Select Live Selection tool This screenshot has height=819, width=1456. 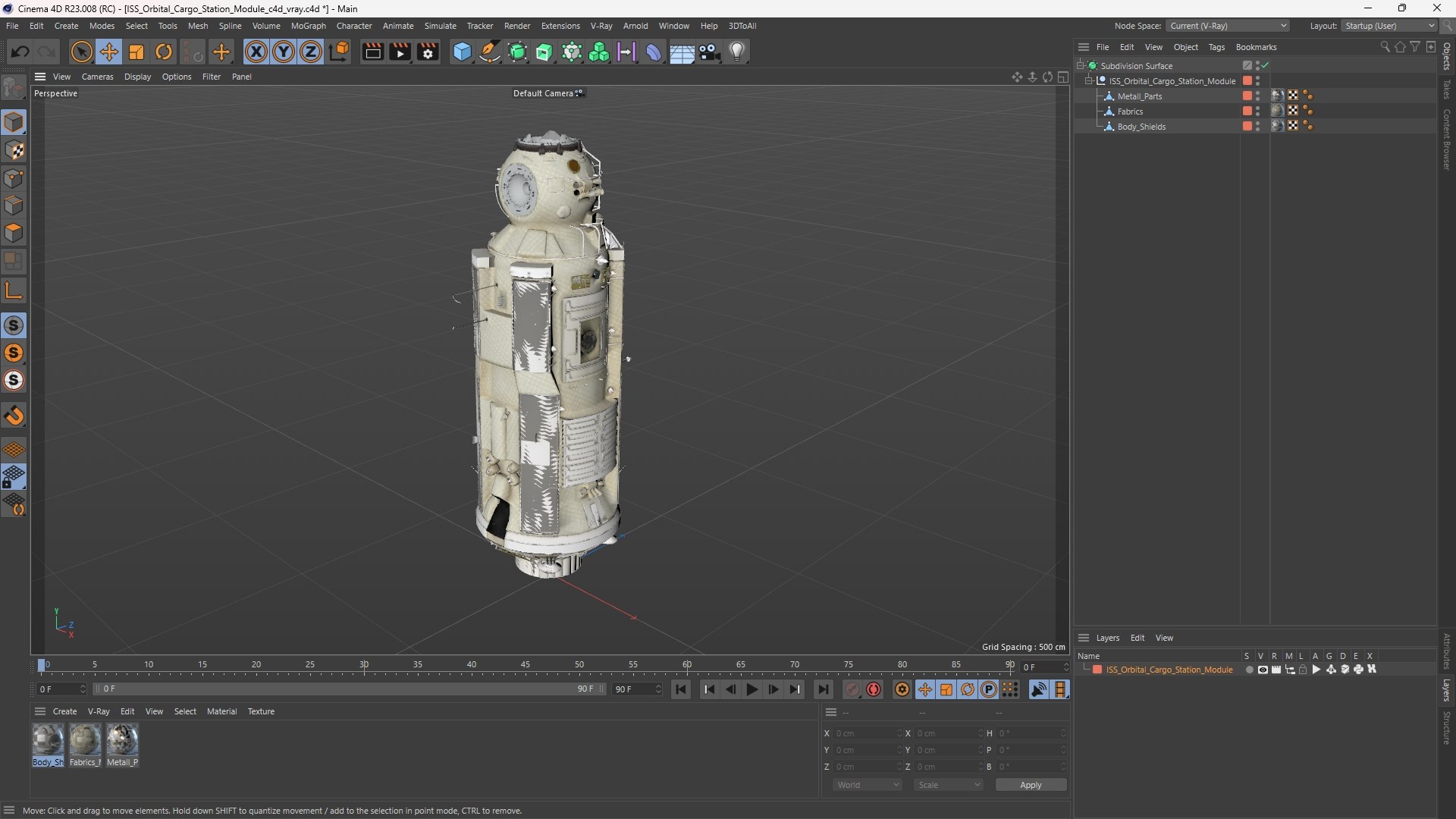pos(81,52)
